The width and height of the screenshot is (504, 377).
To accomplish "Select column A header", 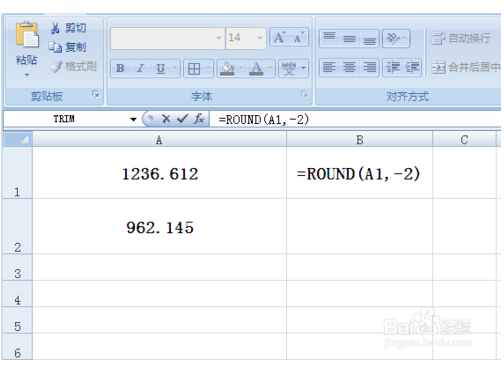I will click(x=159, y=140).
